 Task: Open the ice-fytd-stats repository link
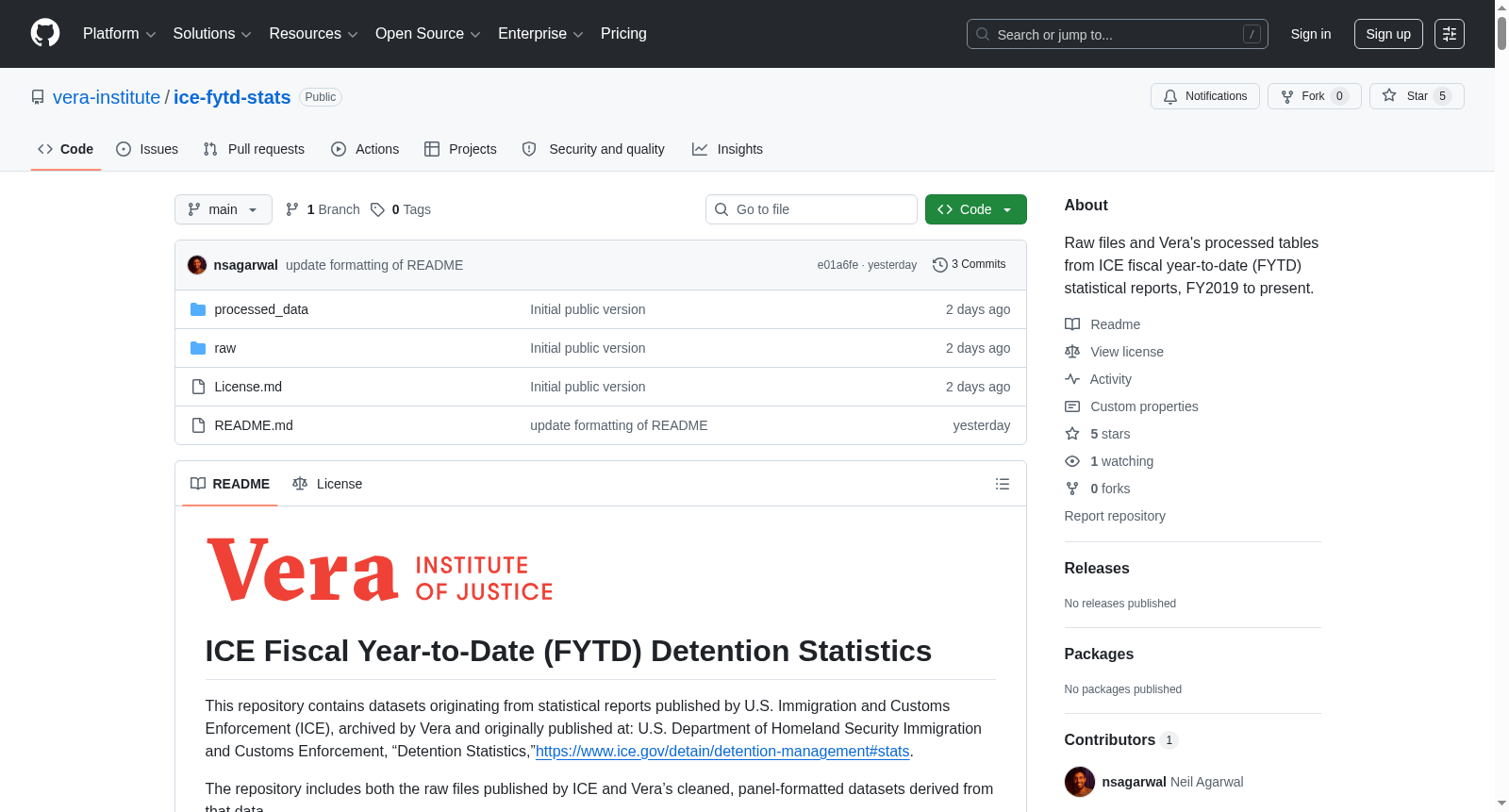point(232,97)
